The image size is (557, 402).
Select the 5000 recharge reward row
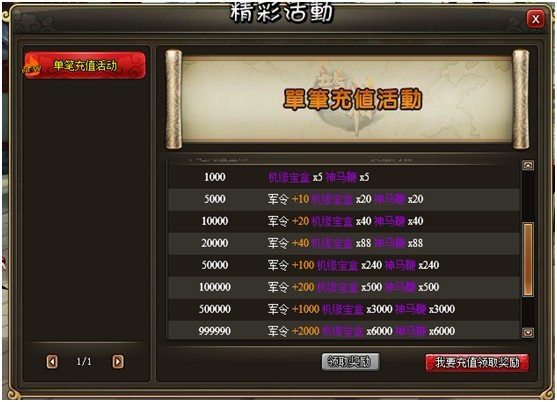344,199
